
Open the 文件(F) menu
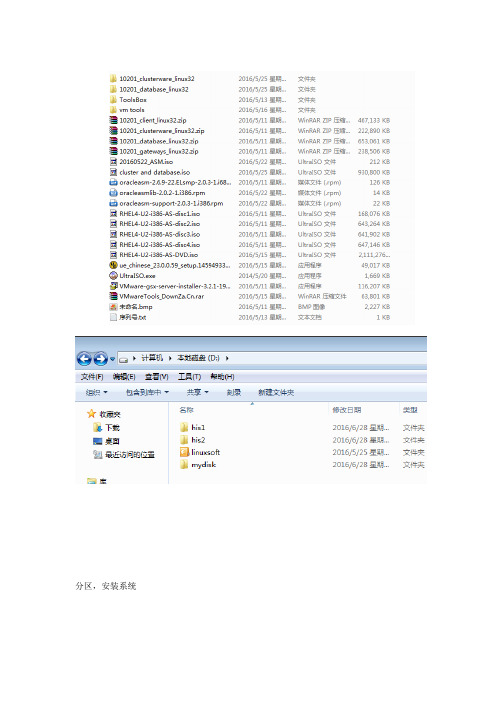click(92, 377)
